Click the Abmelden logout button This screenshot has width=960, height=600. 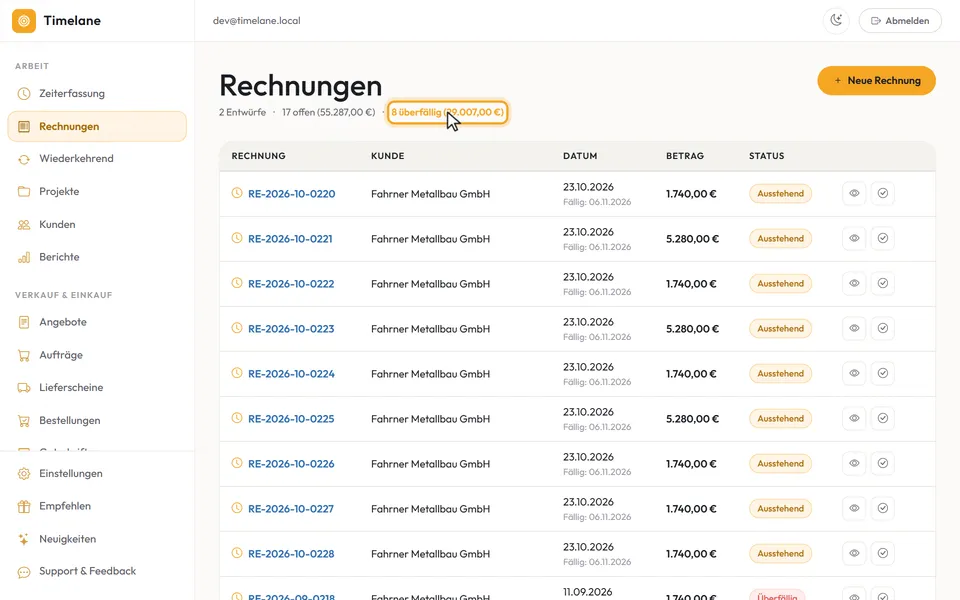tap(900, 21)
